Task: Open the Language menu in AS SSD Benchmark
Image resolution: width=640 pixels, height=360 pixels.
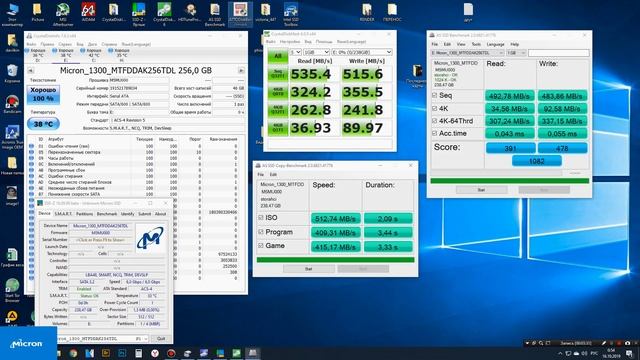Action: [x=496, y=44]
